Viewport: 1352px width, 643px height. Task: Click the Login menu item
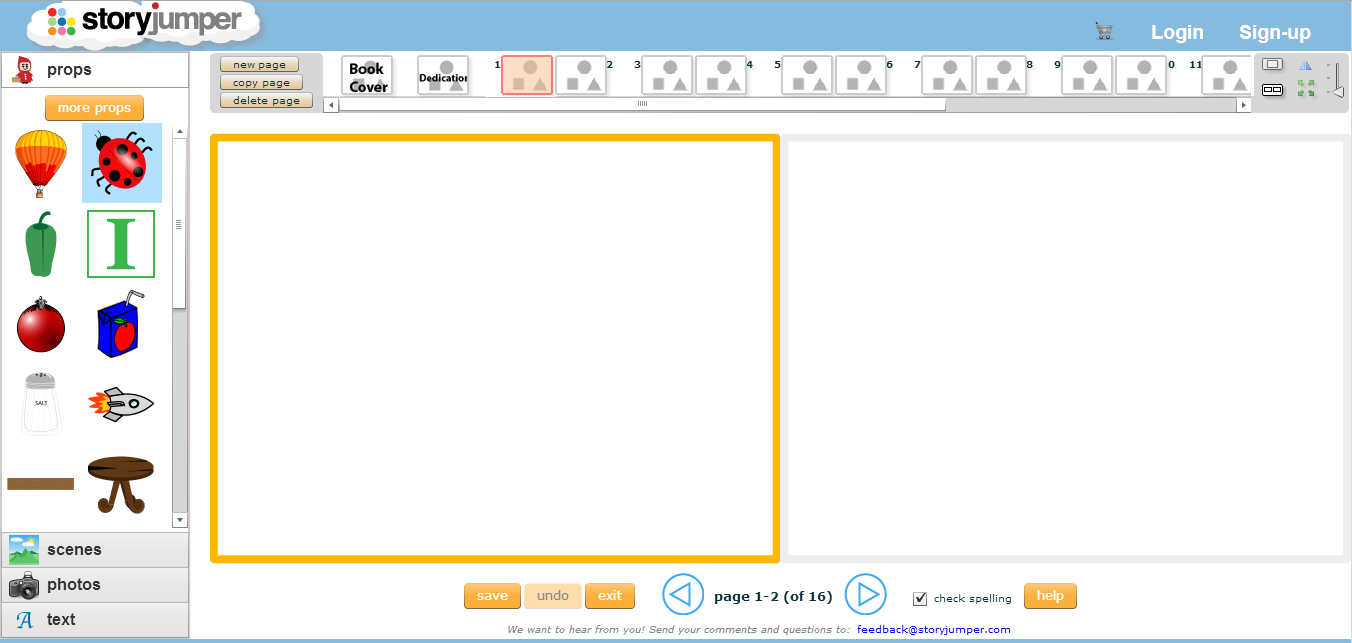tap(1177, 32)
